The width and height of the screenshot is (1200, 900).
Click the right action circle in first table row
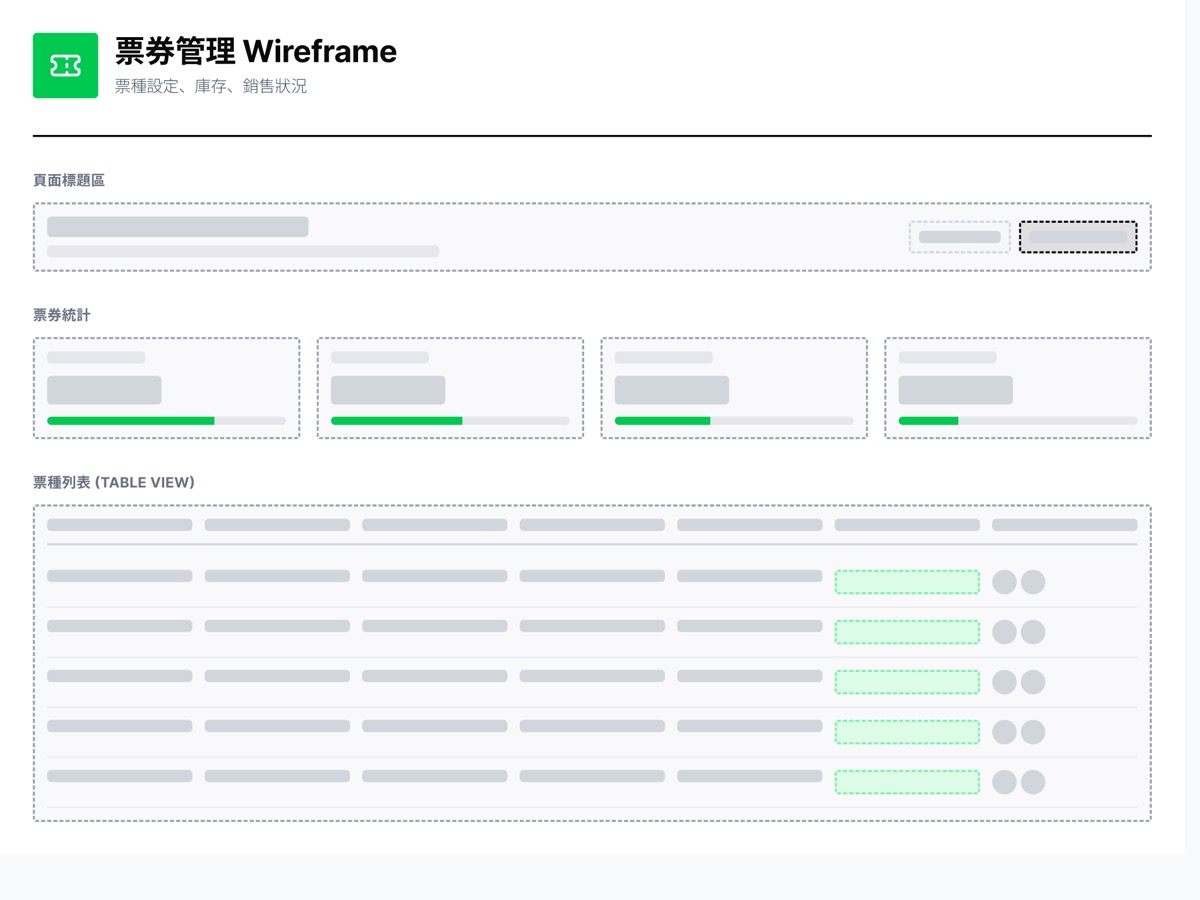tap(1033, 582)
